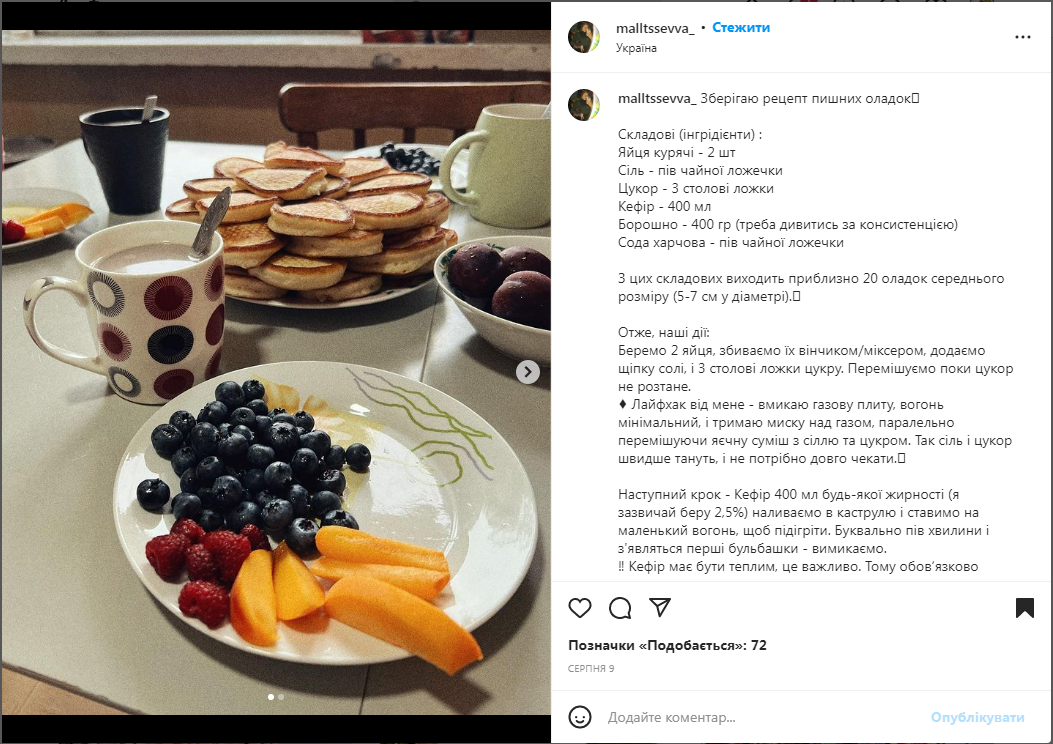The height and width of the screenshot is (744, 1053).
Task: Open the header profile picture of malltssevva_
Action: point(584,37)
